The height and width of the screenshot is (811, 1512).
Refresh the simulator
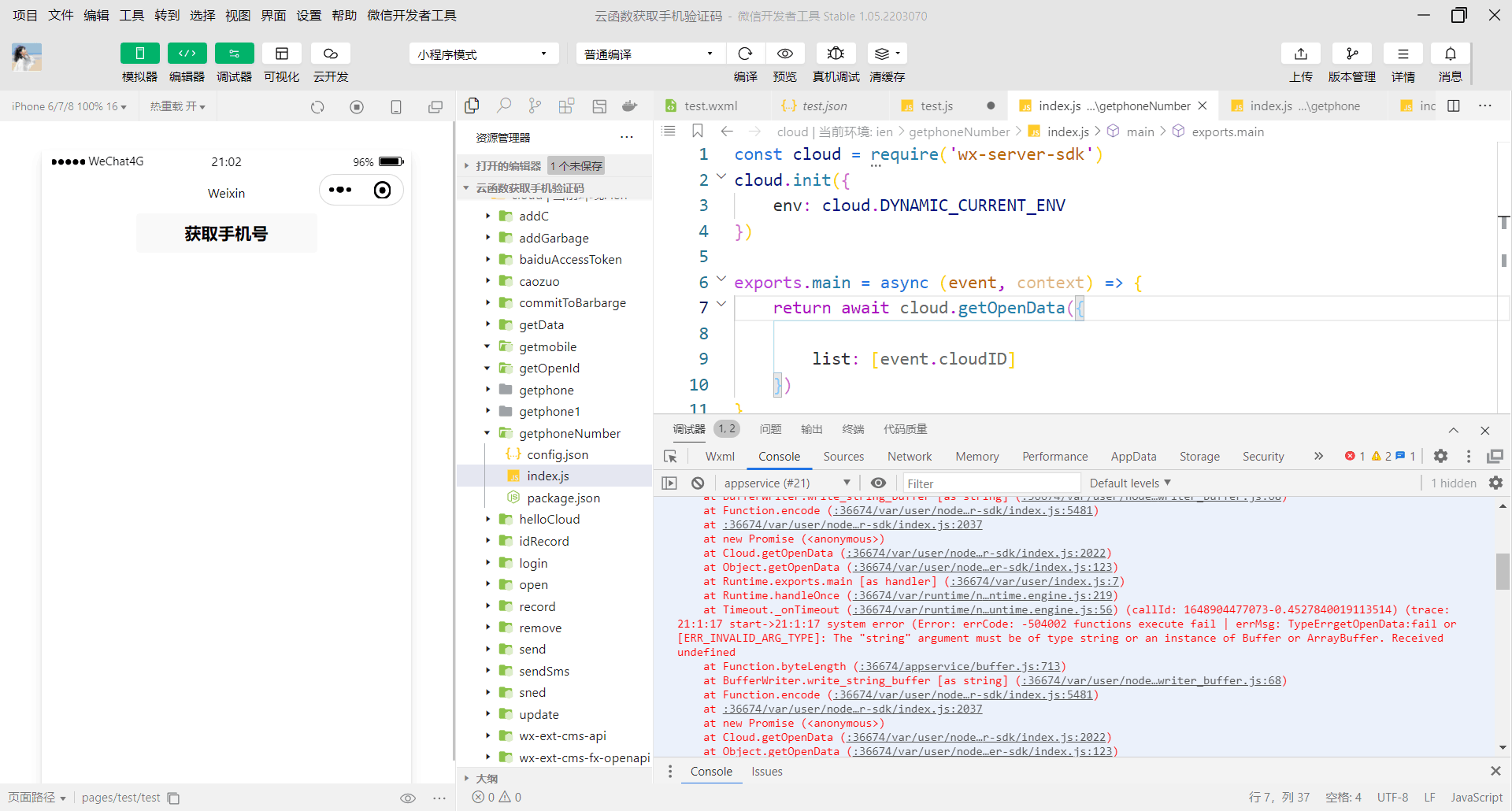click(x=317, y=107)
